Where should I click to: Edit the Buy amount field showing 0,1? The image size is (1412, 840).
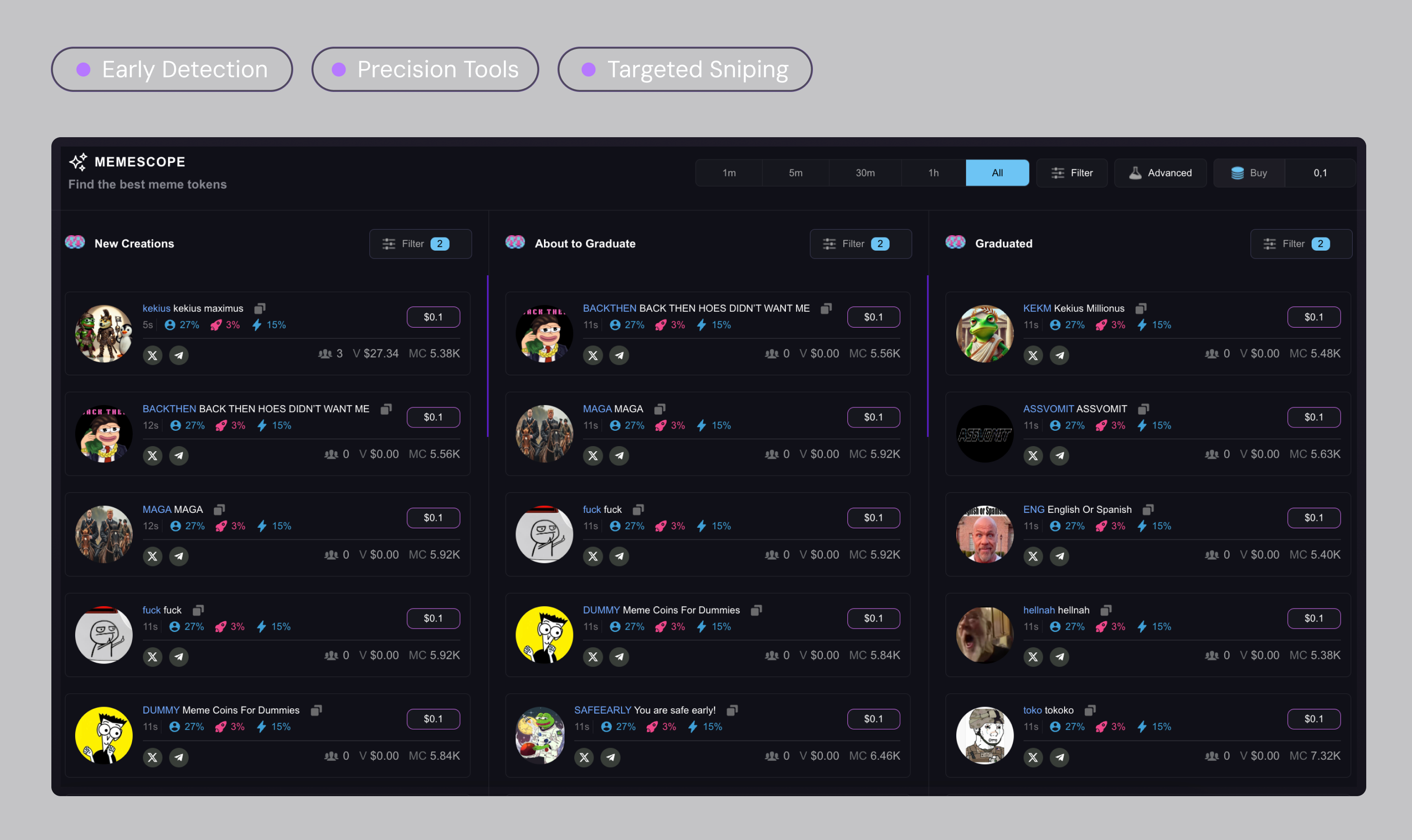tap(1320, 173)
